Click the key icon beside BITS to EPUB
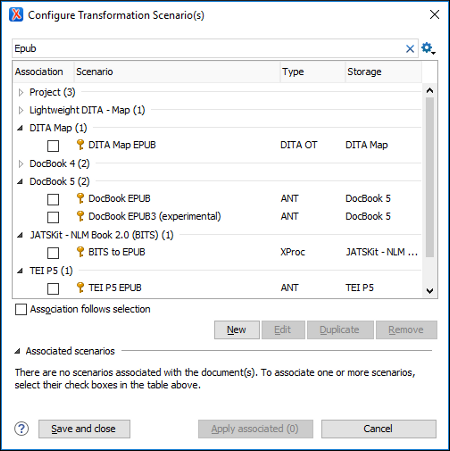 (x=80, y=252)
